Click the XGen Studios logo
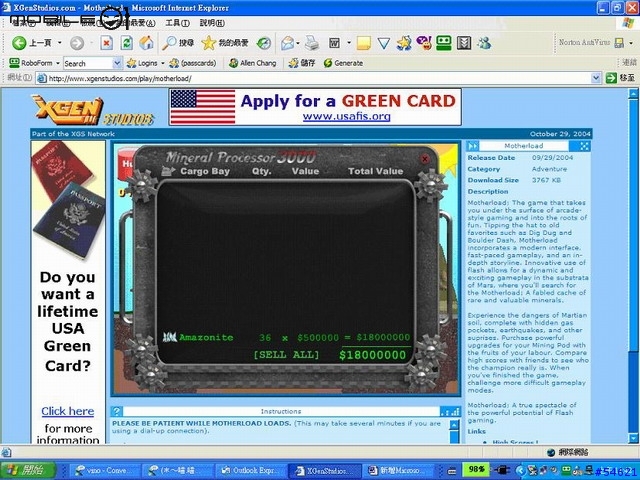The image size is (640, 480). coord(93,109)
